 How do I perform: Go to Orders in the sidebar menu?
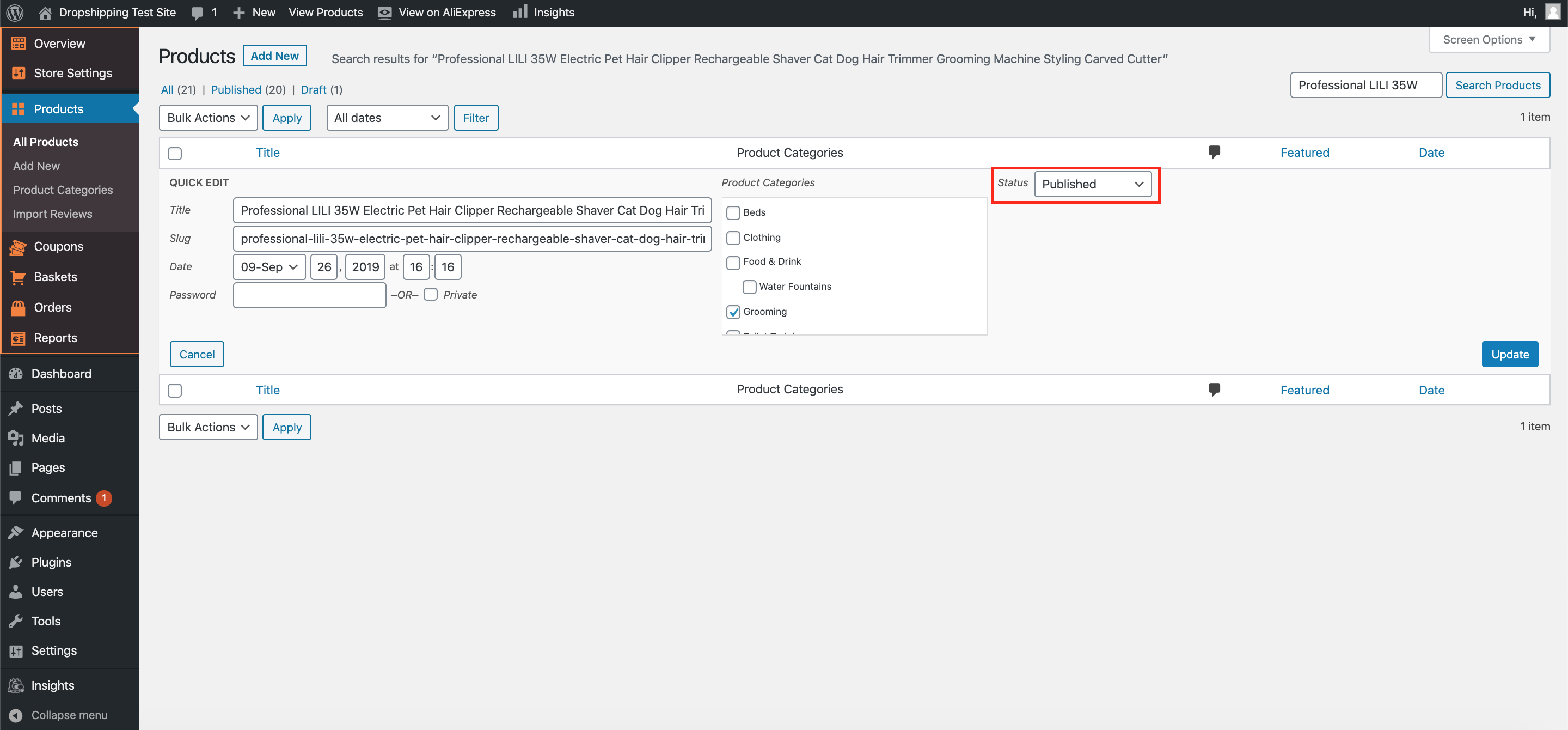pos(52,307)
